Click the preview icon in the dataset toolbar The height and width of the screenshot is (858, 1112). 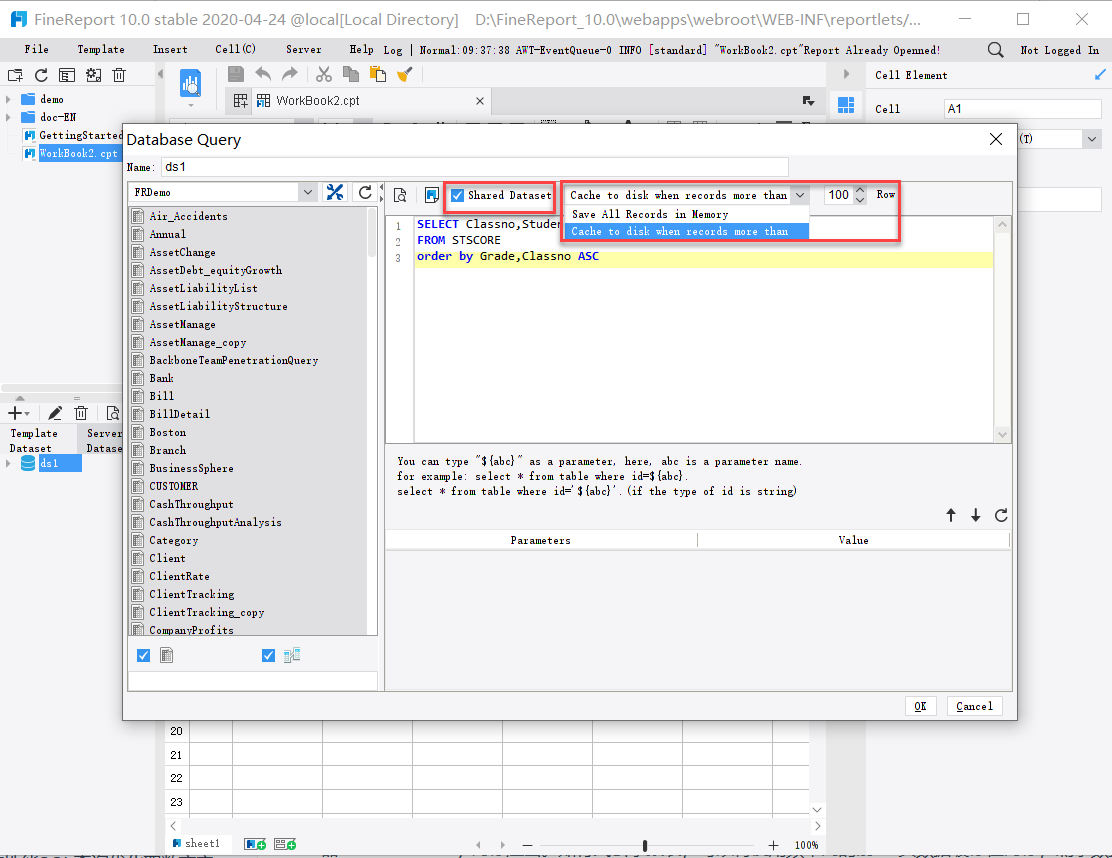113,413
